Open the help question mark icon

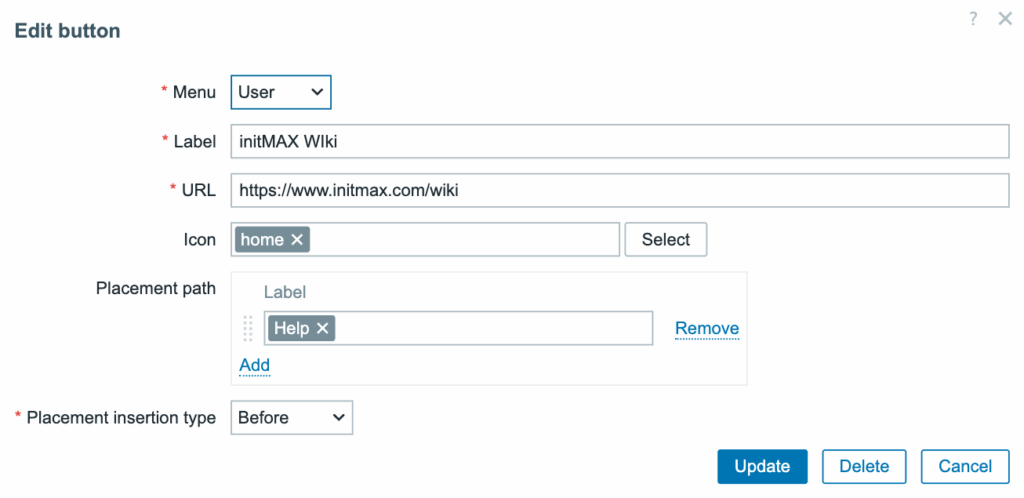(x=973, y=19)
